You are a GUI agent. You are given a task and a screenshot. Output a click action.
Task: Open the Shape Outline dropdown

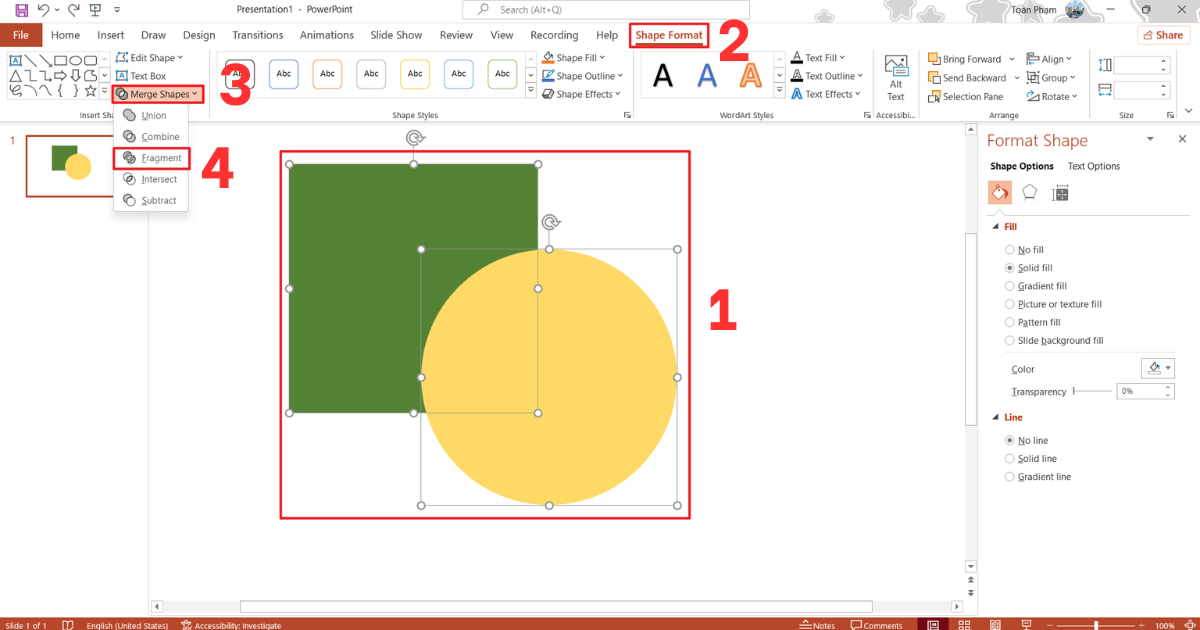coord(582,76)
